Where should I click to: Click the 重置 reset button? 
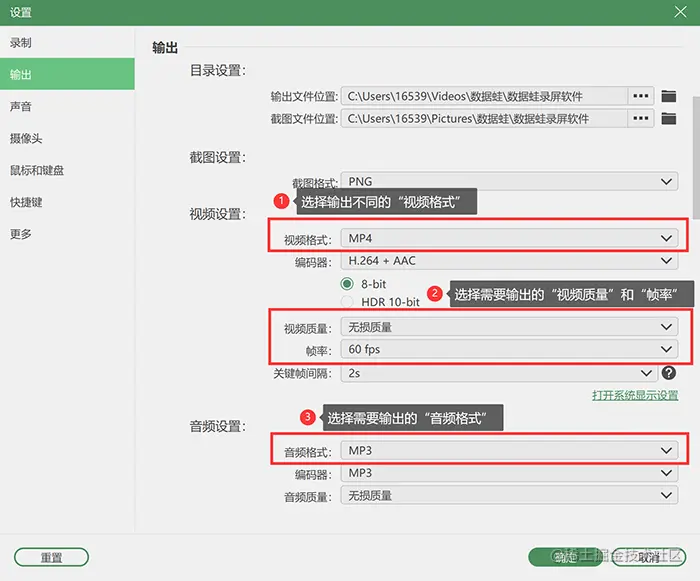(51, 557)
